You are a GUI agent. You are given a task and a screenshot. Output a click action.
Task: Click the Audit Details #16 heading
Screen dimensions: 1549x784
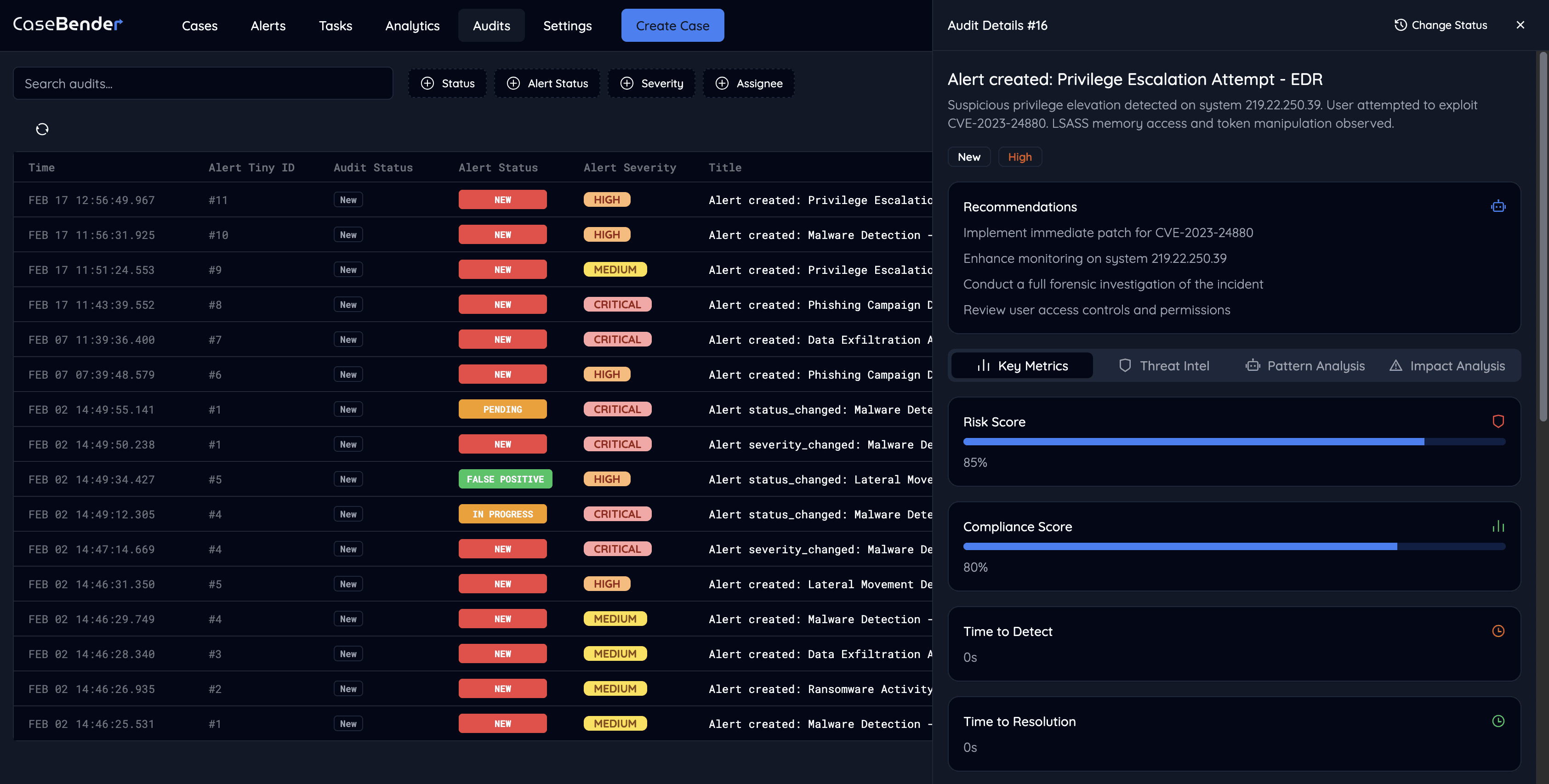pyautogui.click(x=997, y=25)
